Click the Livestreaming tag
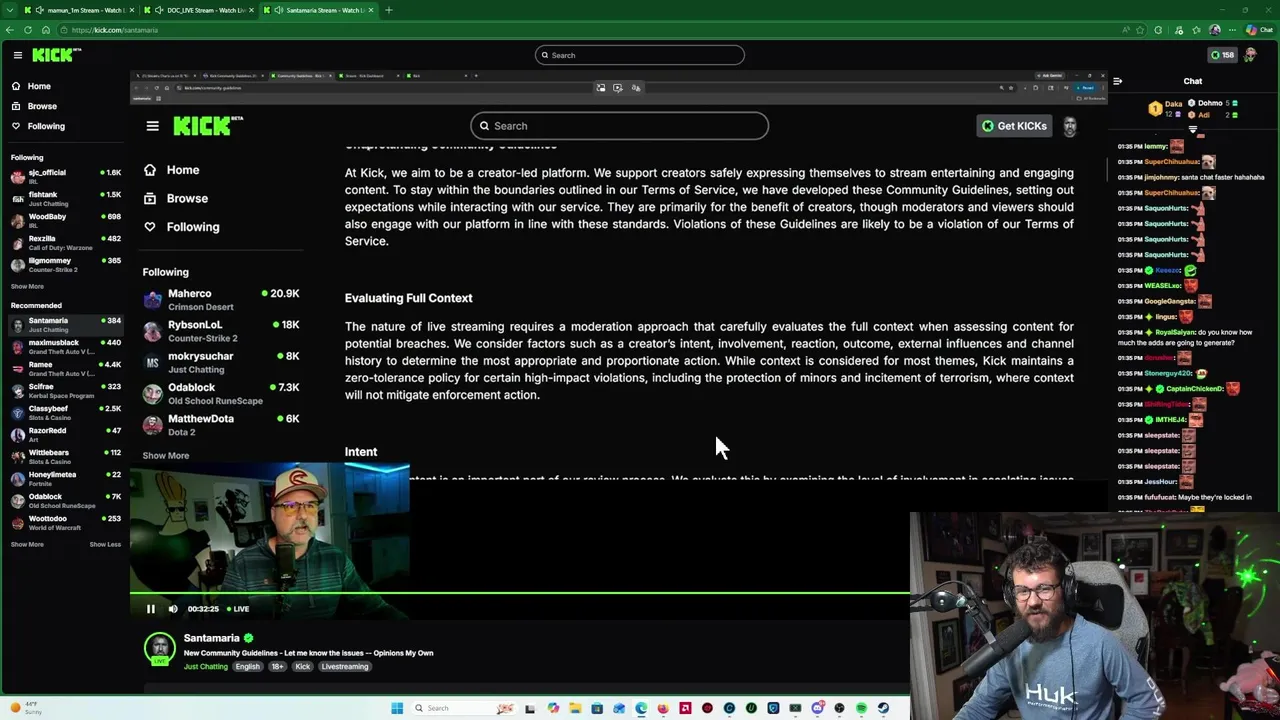 344,667
